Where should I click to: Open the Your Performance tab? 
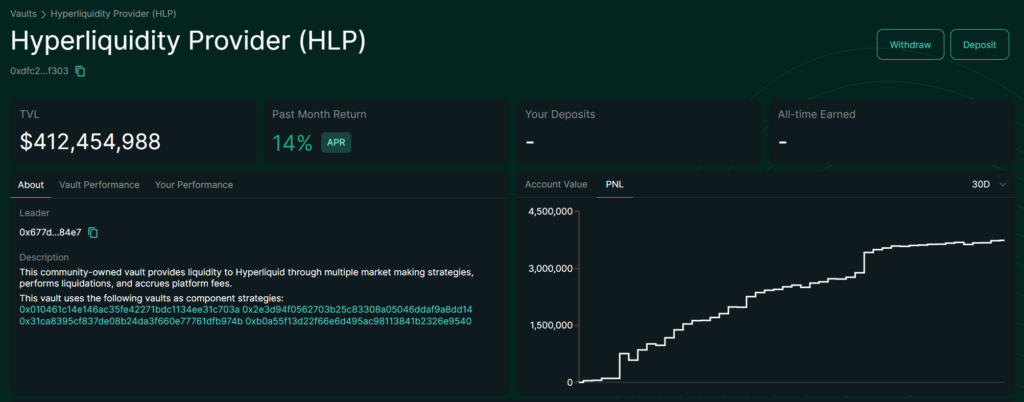point(194,185)
